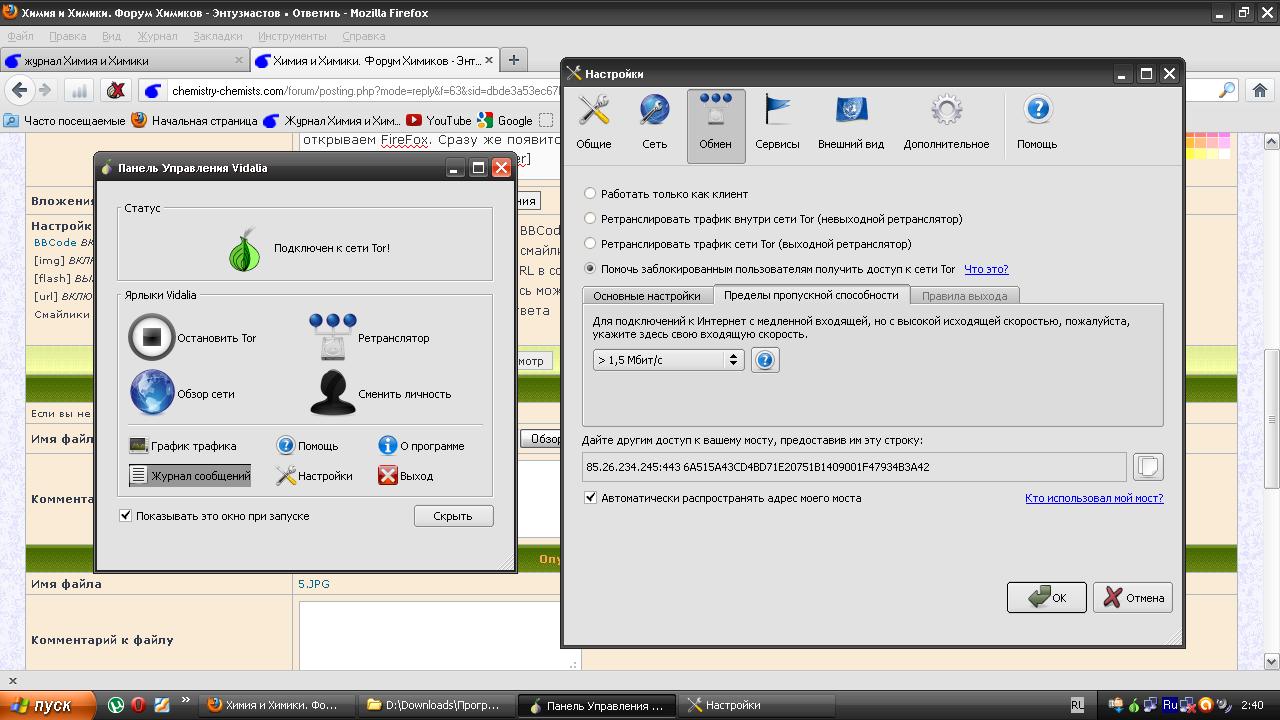Switch to the Основные настройки tab

click(646, 296)
